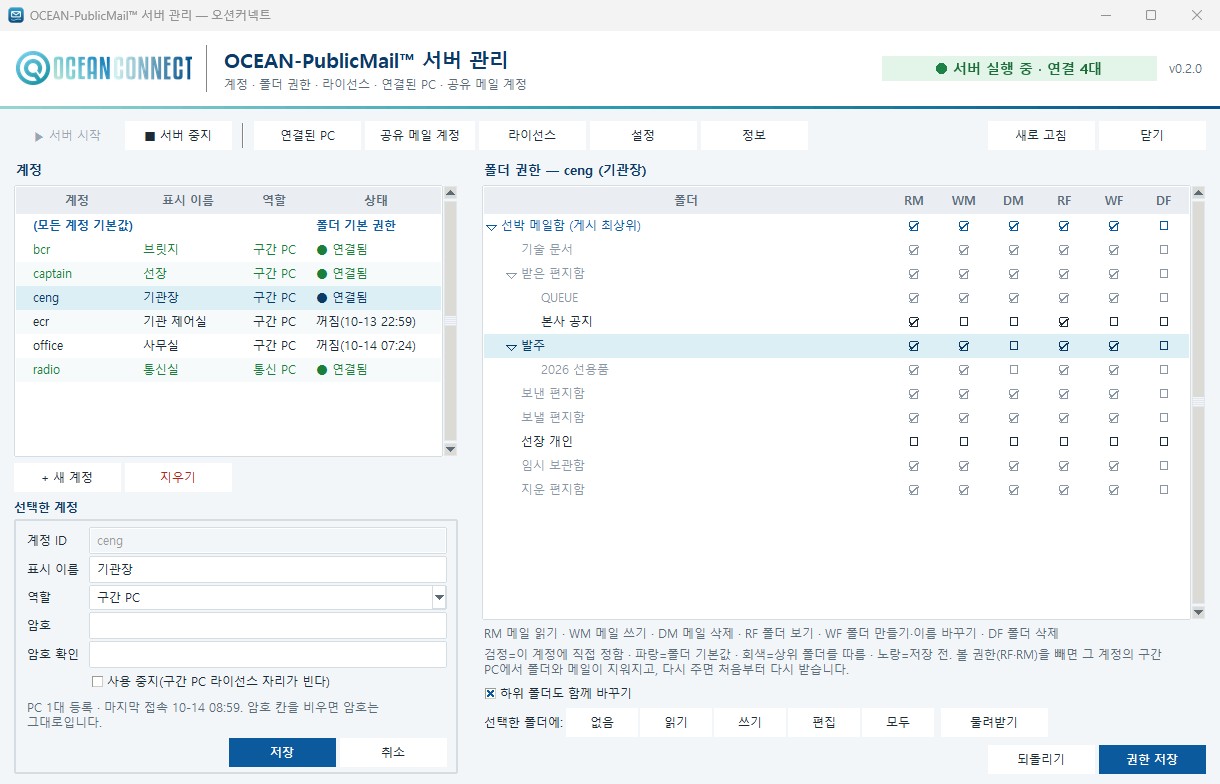1220x784 pixels.
Task: Stop the server with 서버 중지
Action: click(178, 135)
